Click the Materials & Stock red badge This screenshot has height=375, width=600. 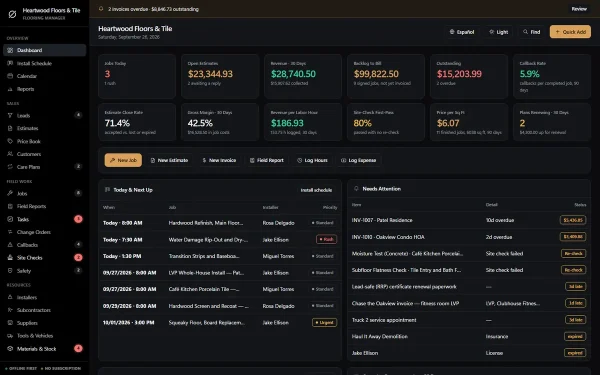click(x=78, y=348)
